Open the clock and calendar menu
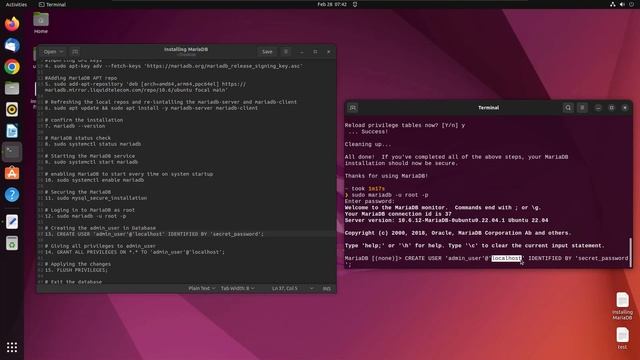 (x=332, y=4)
